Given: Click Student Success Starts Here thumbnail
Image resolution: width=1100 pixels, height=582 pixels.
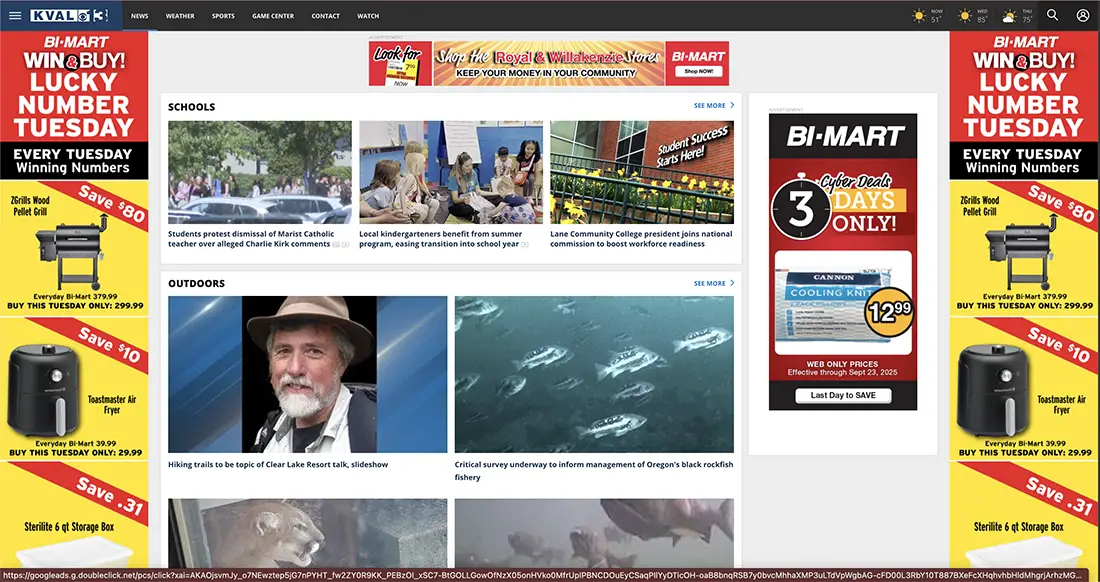Looking at the screenshot, I should coord(642,172).
